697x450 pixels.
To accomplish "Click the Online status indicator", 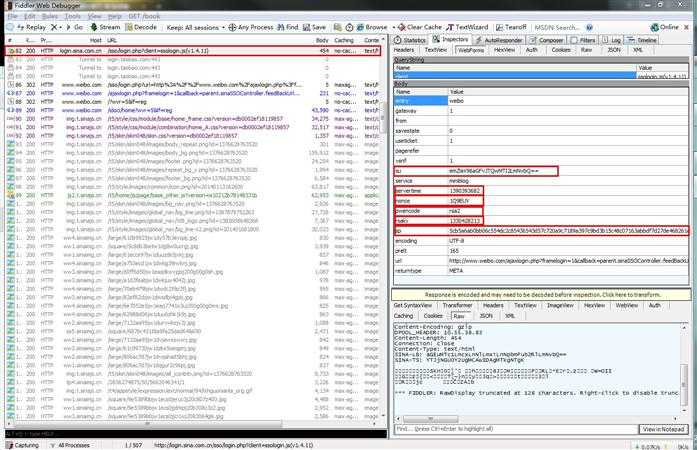I will (665, 27).
